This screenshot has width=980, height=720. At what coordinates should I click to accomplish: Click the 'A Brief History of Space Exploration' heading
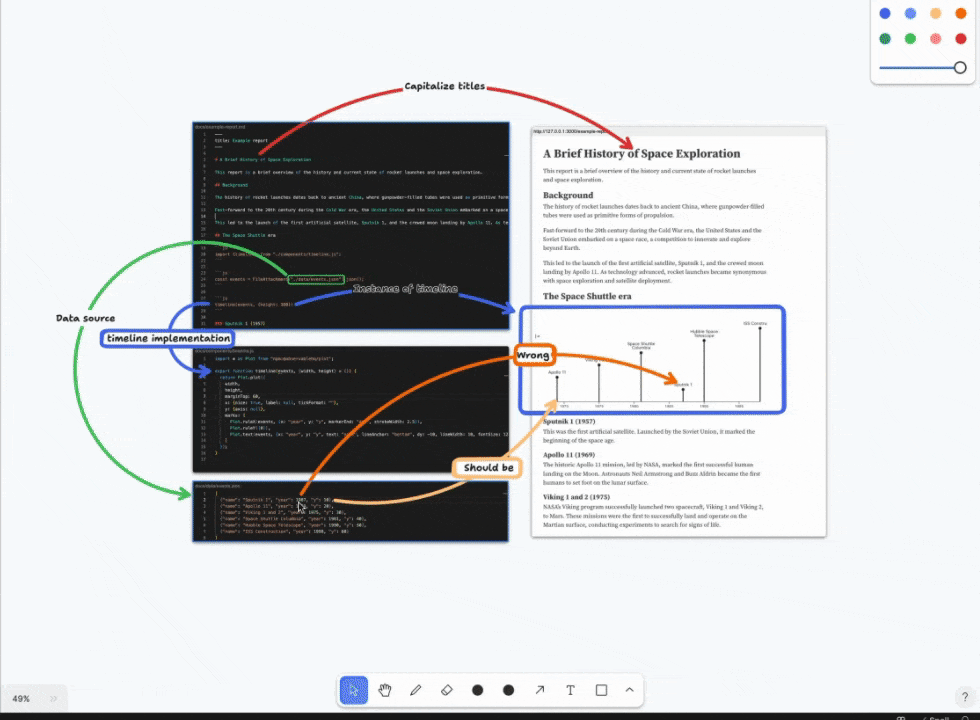coord(641,154)
